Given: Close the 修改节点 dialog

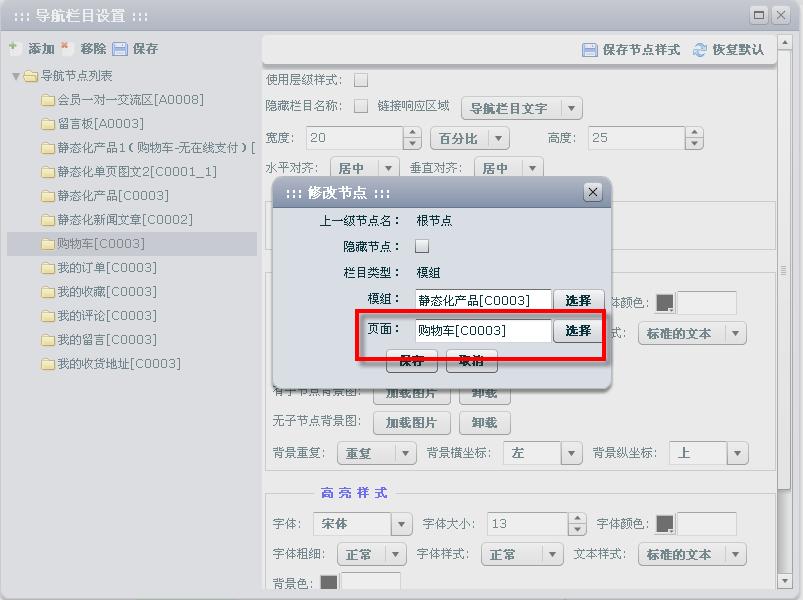Looking at the screenshot, I should click(592, 192).
